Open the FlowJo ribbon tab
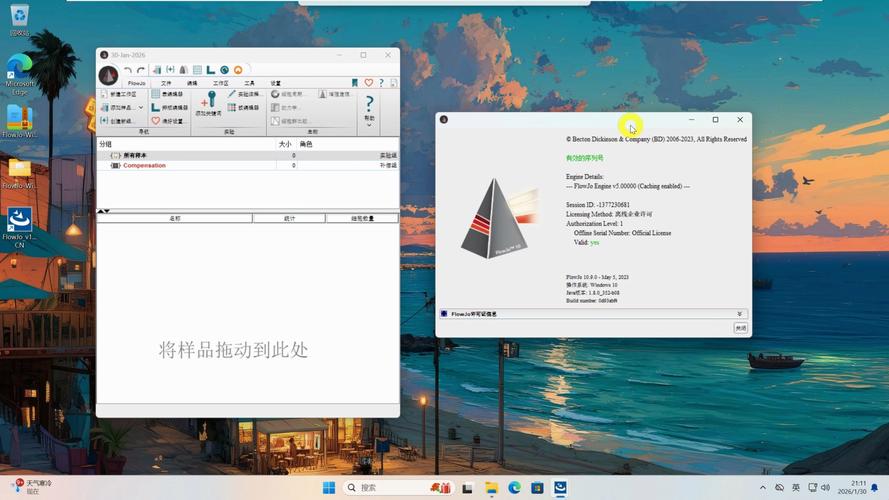This screenshot has width=889, height=500. 137,83
